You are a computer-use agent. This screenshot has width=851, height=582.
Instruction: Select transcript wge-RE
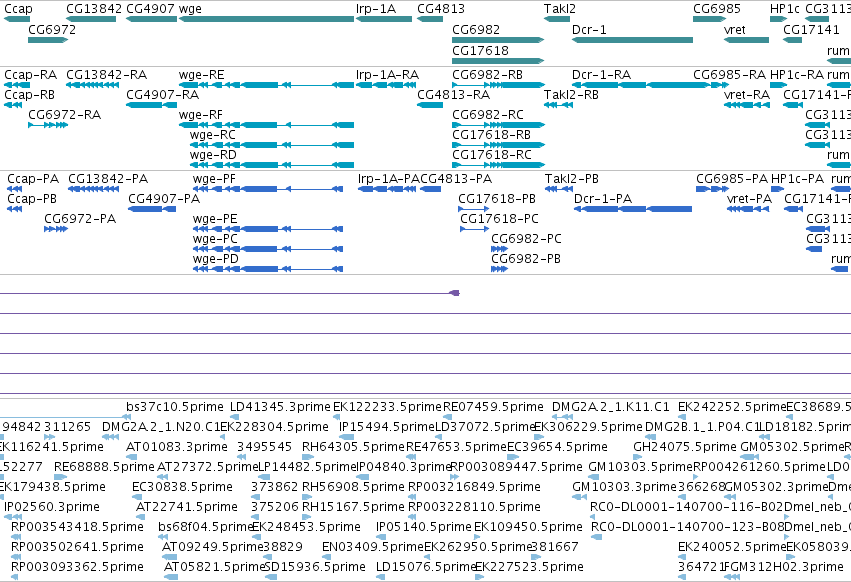tap(266, 85)
